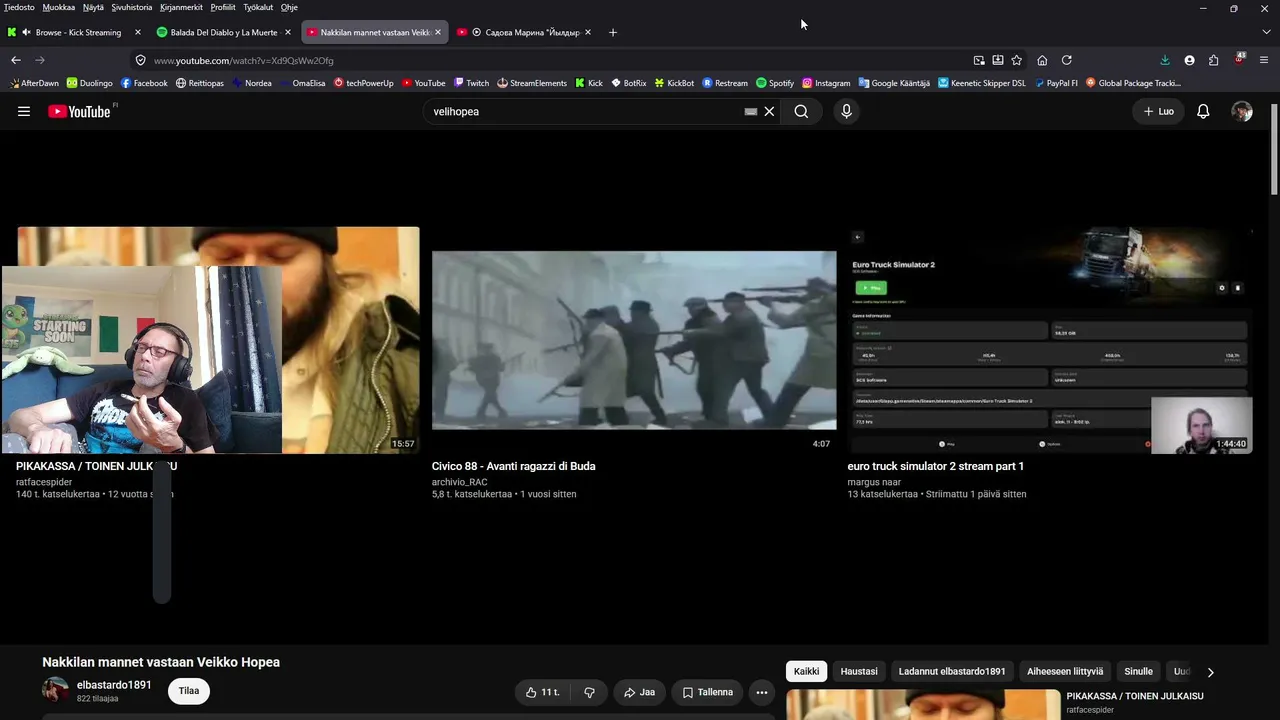Open a new browser tab
1280x720 pixels.
coord(613,32)
